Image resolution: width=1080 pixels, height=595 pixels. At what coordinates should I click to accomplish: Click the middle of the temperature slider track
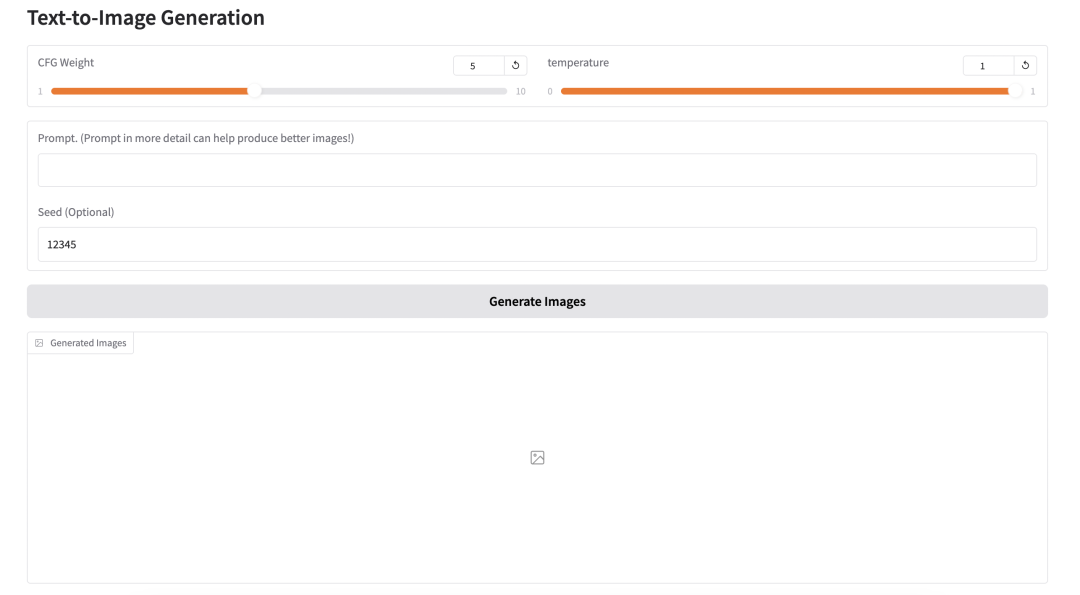788,91
